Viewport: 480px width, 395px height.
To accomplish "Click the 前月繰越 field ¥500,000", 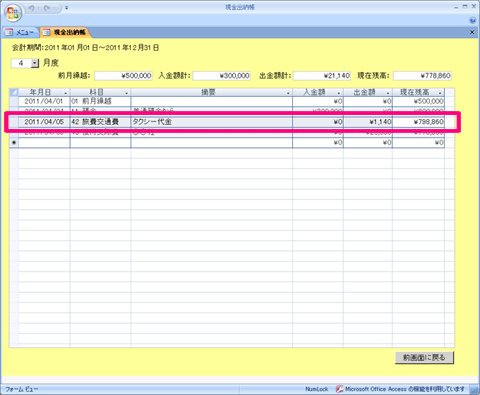I will point(123,76).
